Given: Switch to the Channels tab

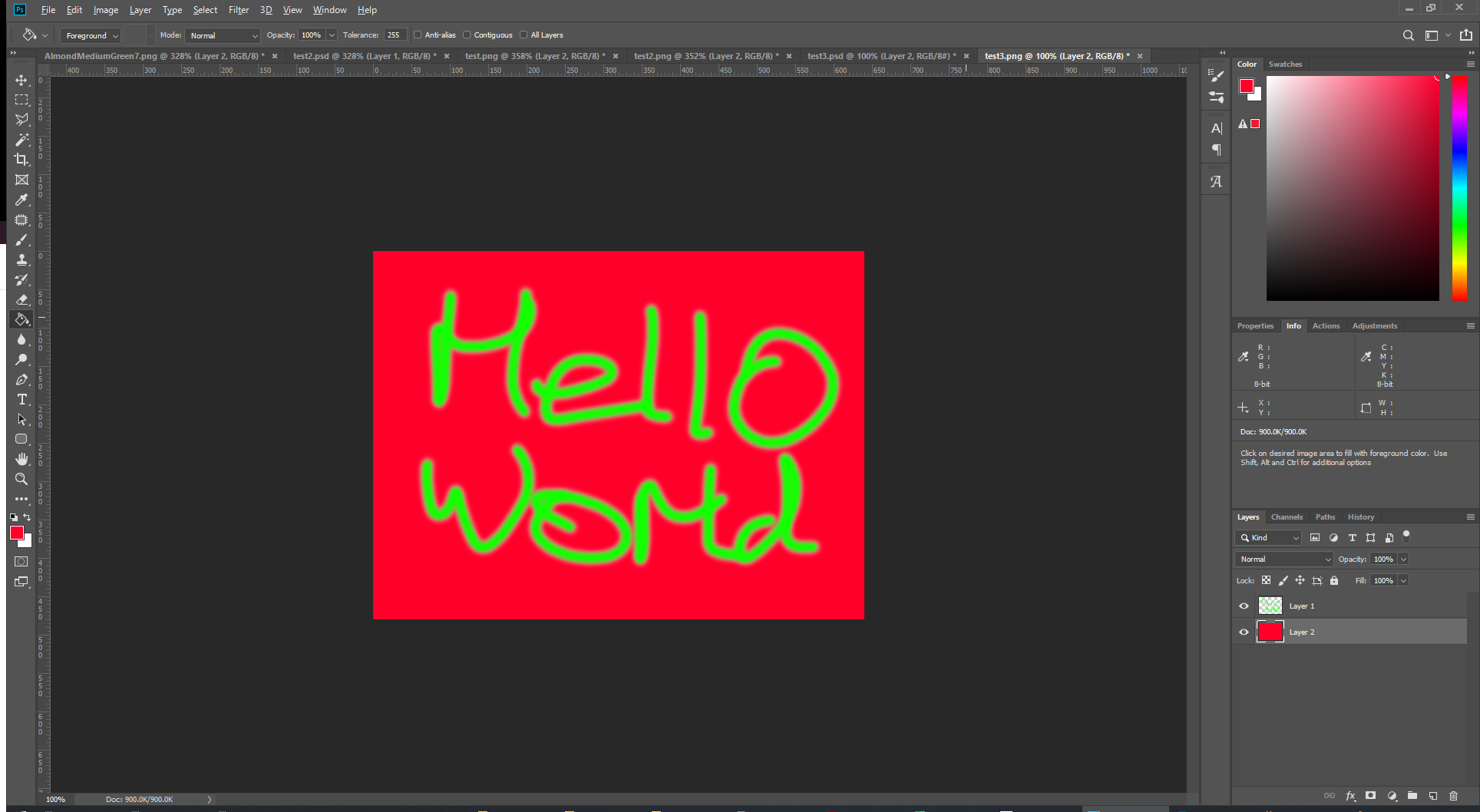Looking at the screenshot, I should [x=1287, y=517].
